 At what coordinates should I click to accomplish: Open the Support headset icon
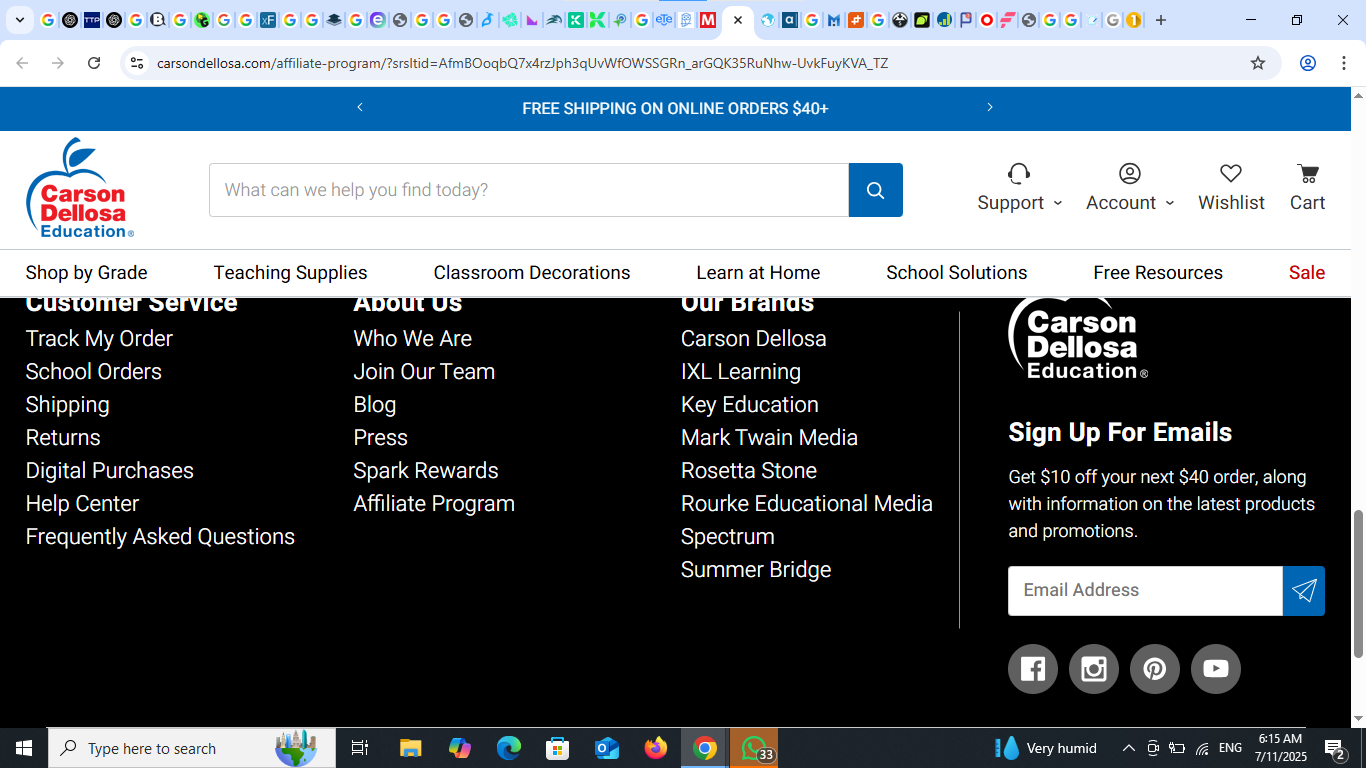1019,174
